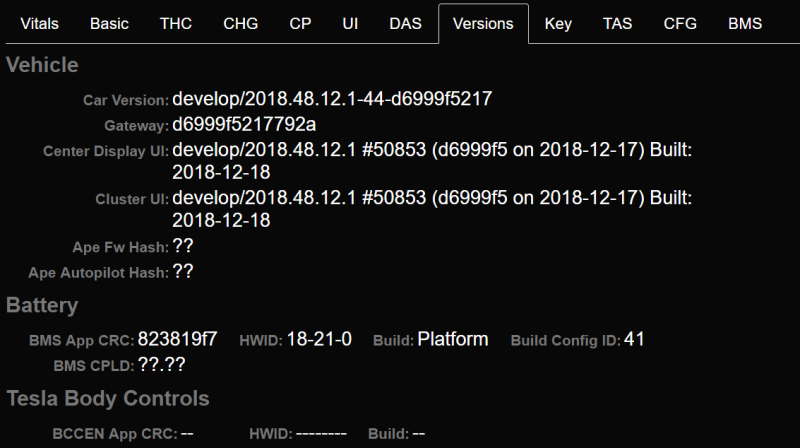
Task: Click the Gateway hash value
Action: pos(244,126)
